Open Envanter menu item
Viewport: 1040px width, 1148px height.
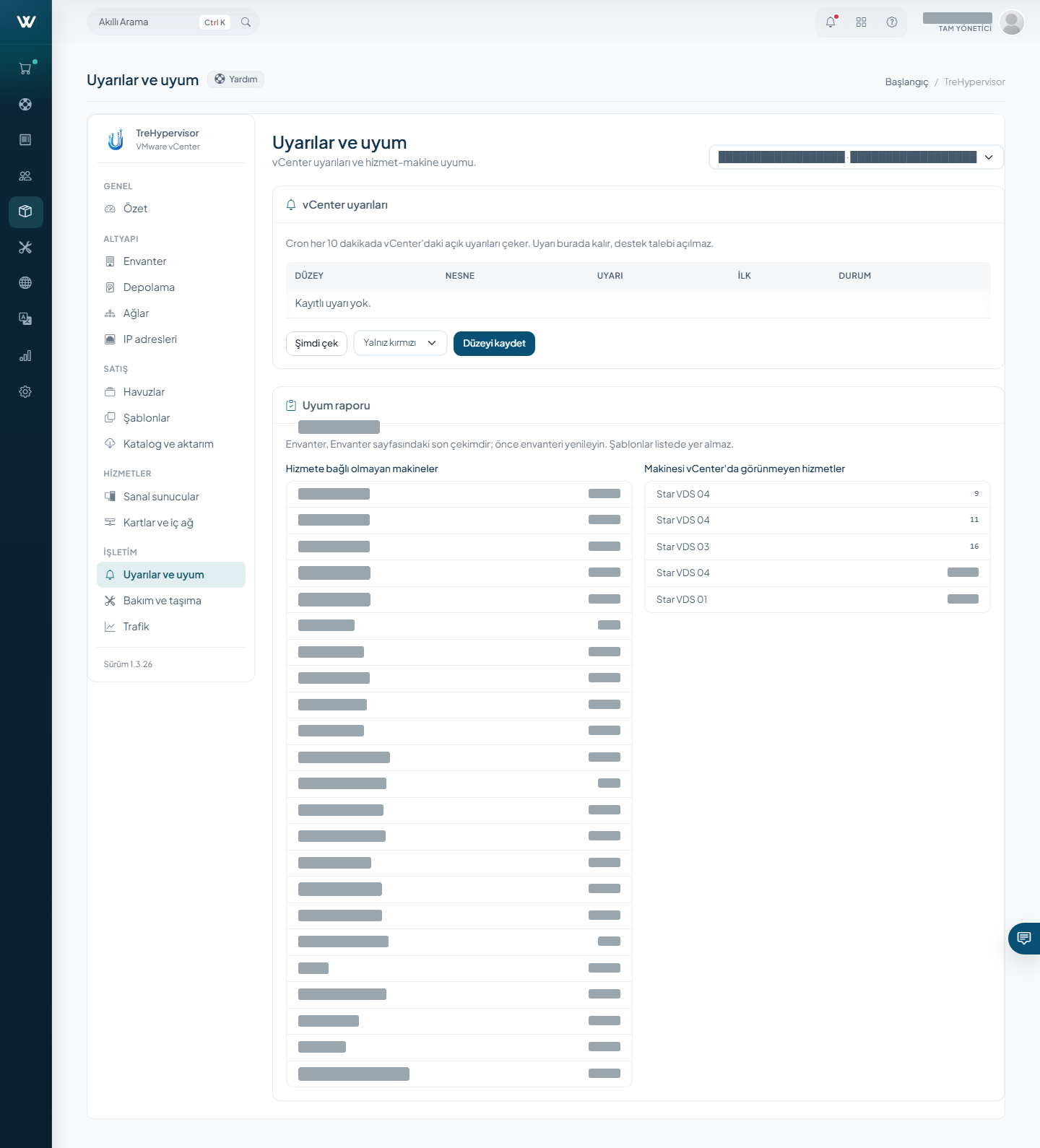click(171, 261)
